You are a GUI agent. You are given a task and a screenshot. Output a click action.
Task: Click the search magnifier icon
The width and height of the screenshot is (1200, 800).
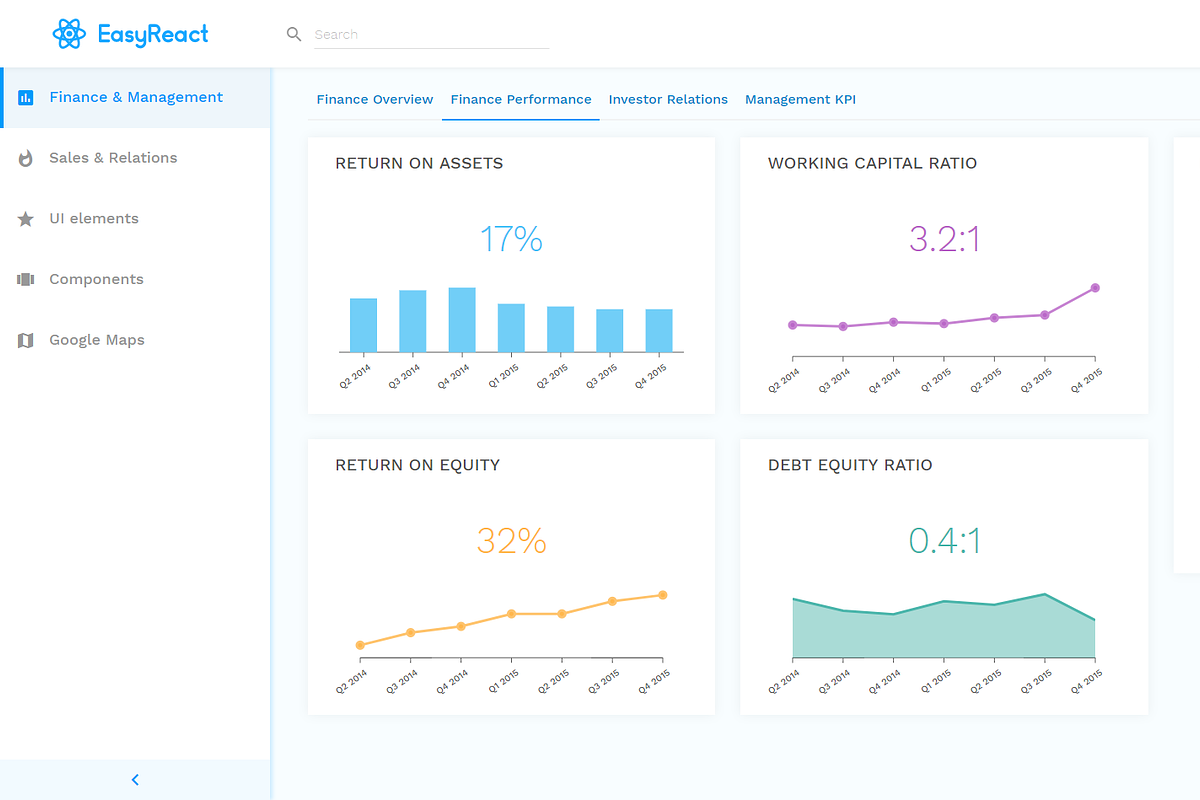[x=294, y=34]
